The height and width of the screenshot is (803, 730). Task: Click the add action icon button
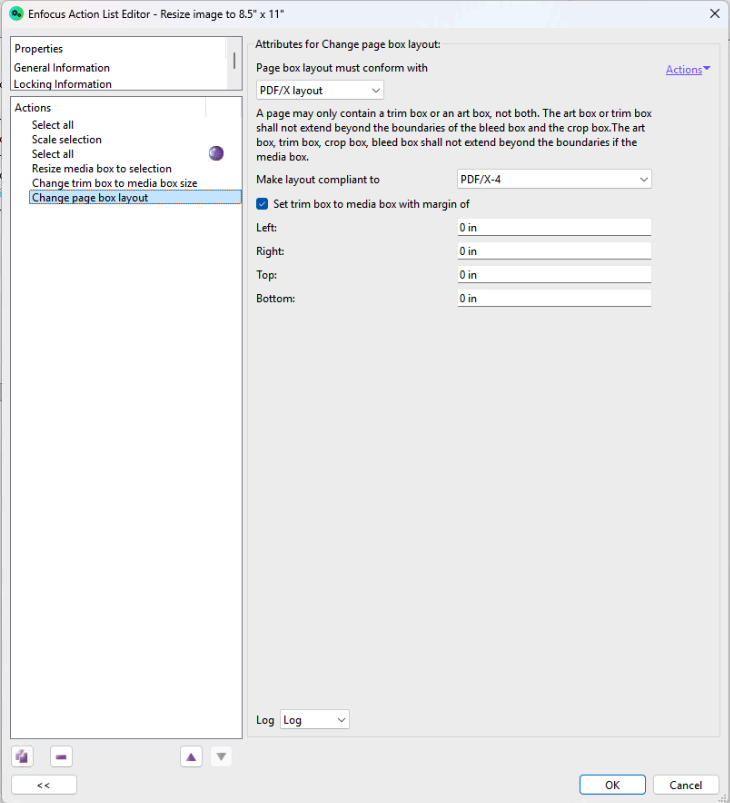pos(22,756)
